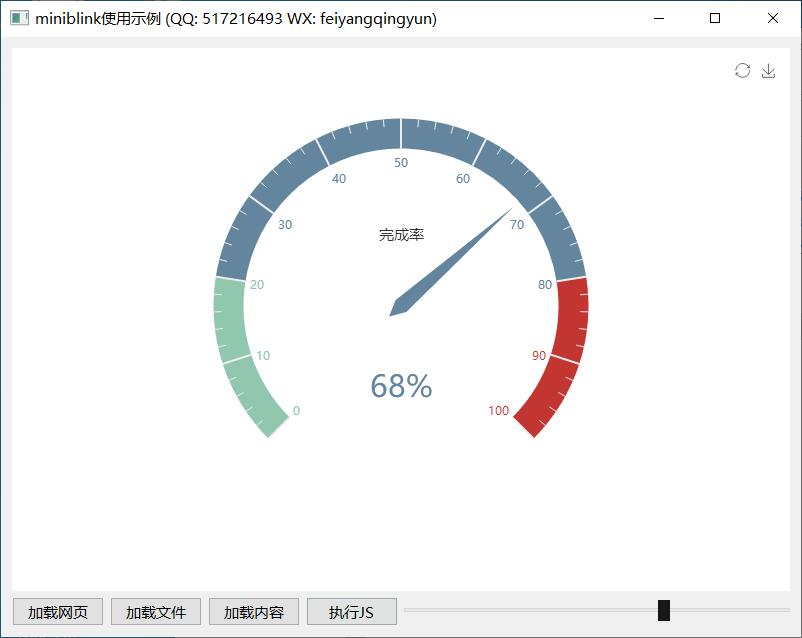802x638 pixels.
Task: Click the 加载网页 button
Action: [x=57, y=612]
